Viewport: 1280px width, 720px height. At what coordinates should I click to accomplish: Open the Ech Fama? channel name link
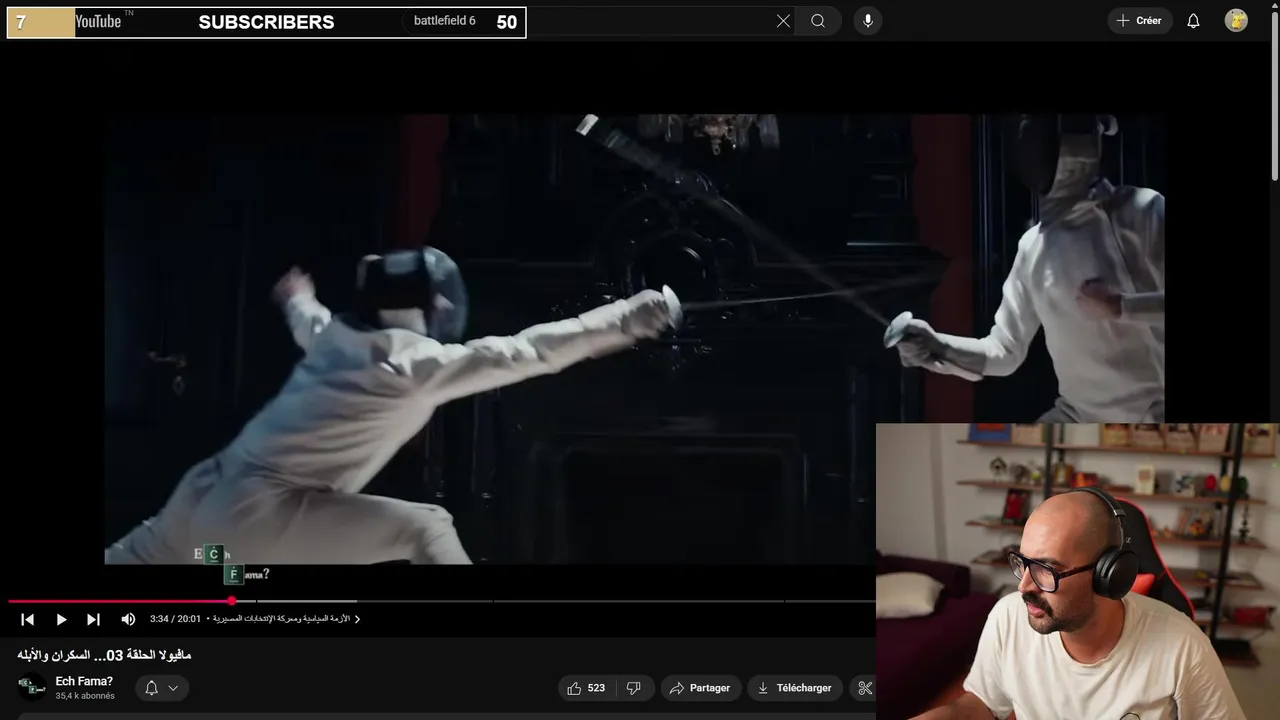tap(84, 681)
